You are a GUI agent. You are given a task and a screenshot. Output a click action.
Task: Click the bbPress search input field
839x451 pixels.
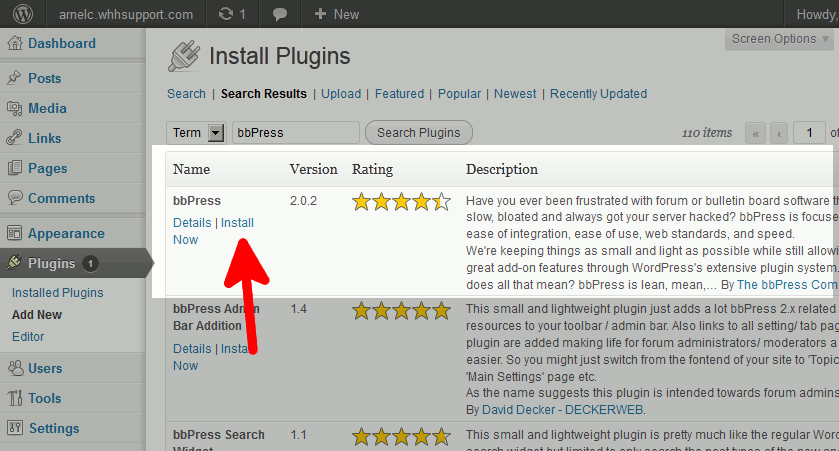(296, 133)
